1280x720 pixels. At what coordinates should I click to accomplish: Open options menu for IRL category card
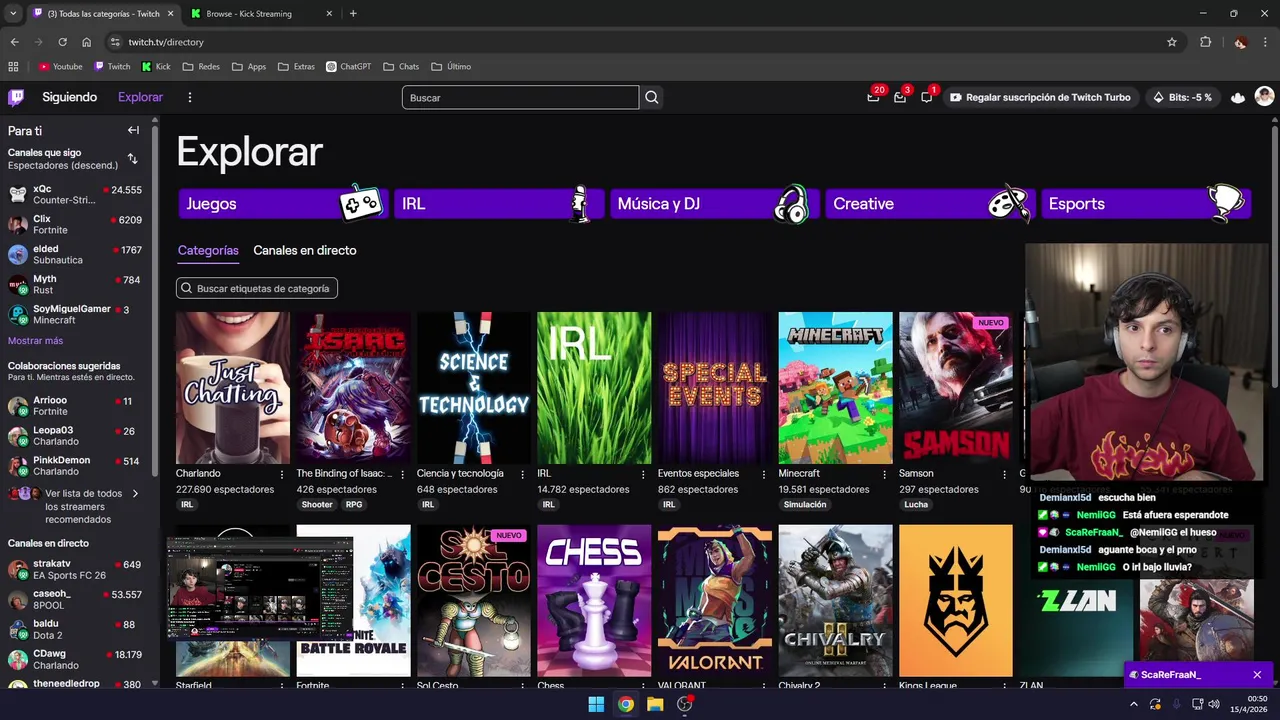(x=643, y=474)
